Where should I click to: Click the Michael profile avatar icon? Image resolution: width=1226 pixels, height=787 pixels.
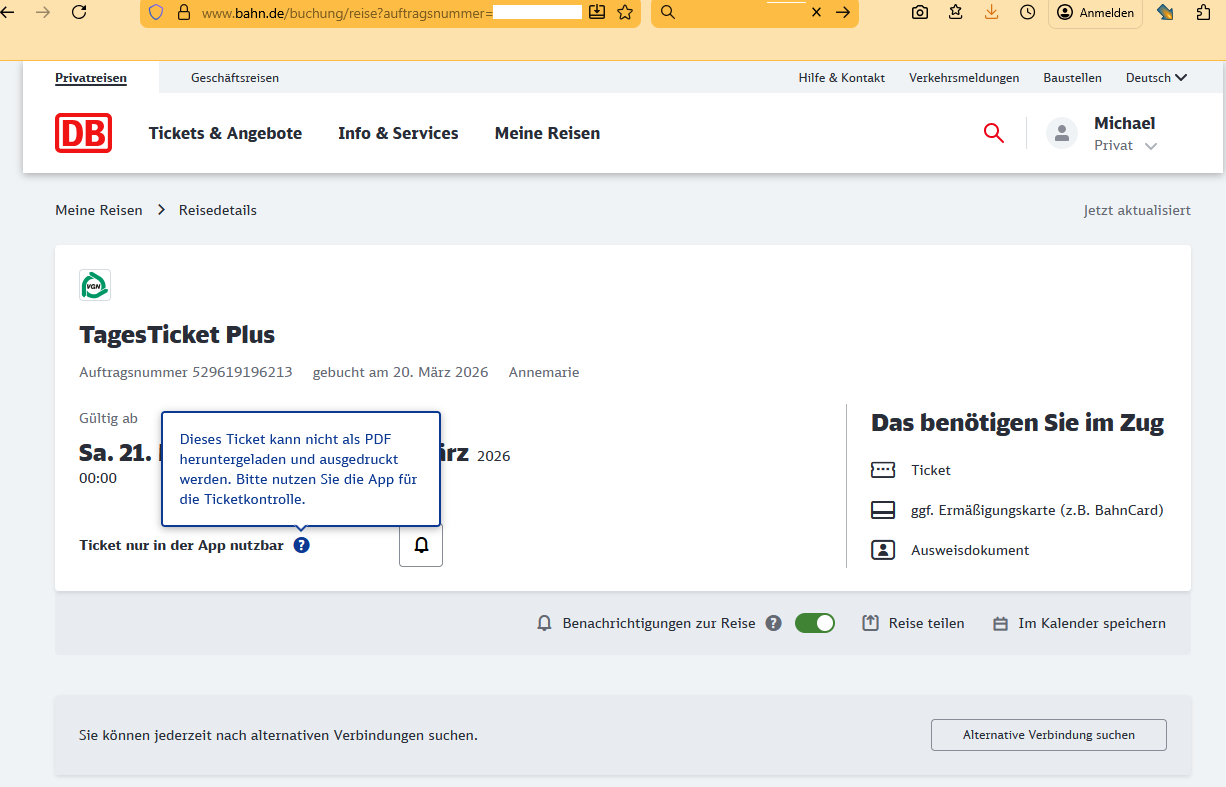click(1062, 133)
